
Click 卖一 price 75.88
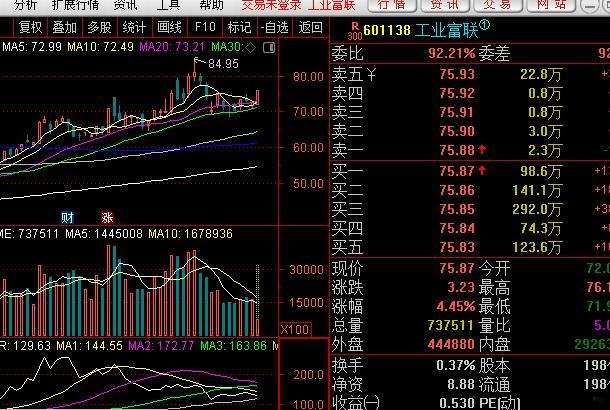pos(457,150)
